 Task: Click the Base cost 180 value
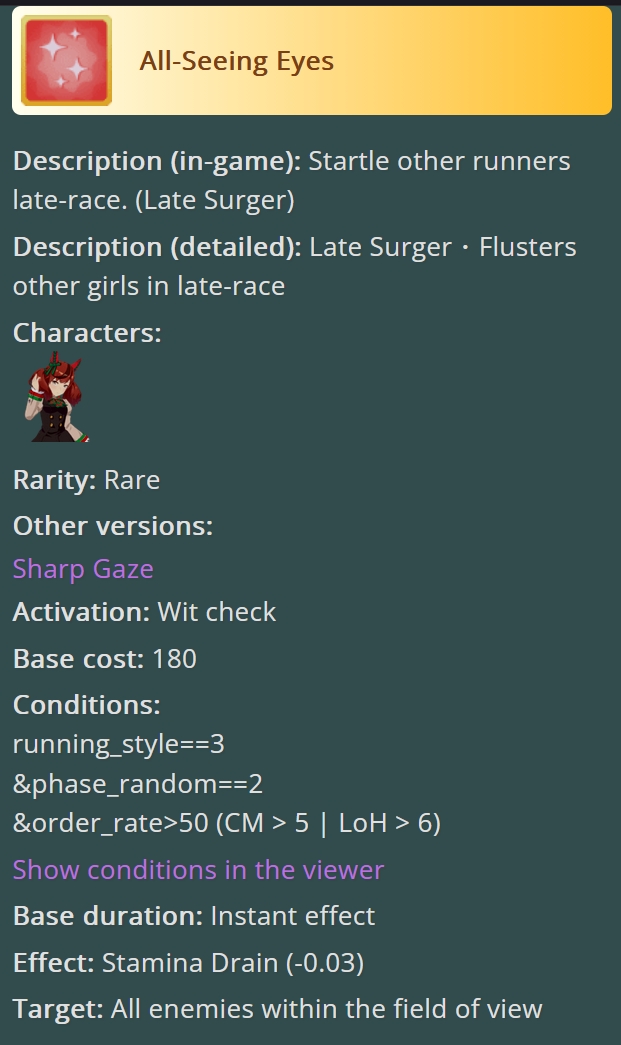[x=175, y=658]
